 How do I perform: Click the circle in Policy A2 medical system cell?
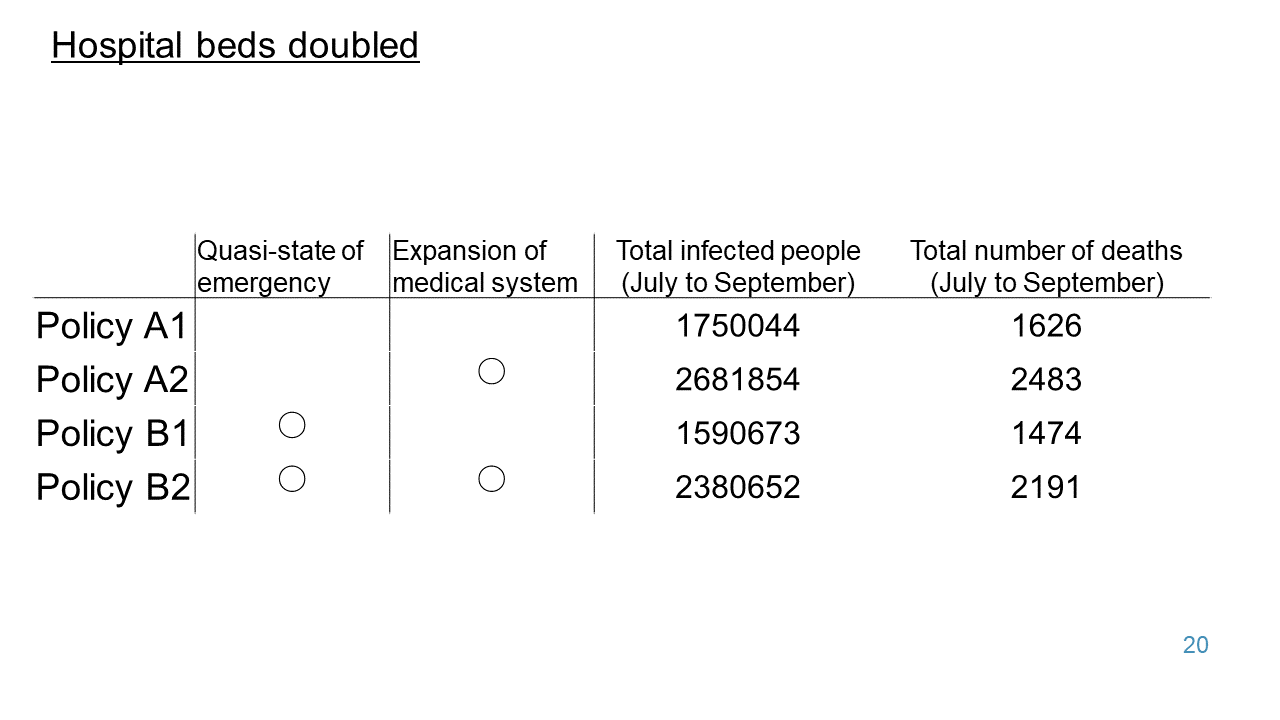click(491, 372)
